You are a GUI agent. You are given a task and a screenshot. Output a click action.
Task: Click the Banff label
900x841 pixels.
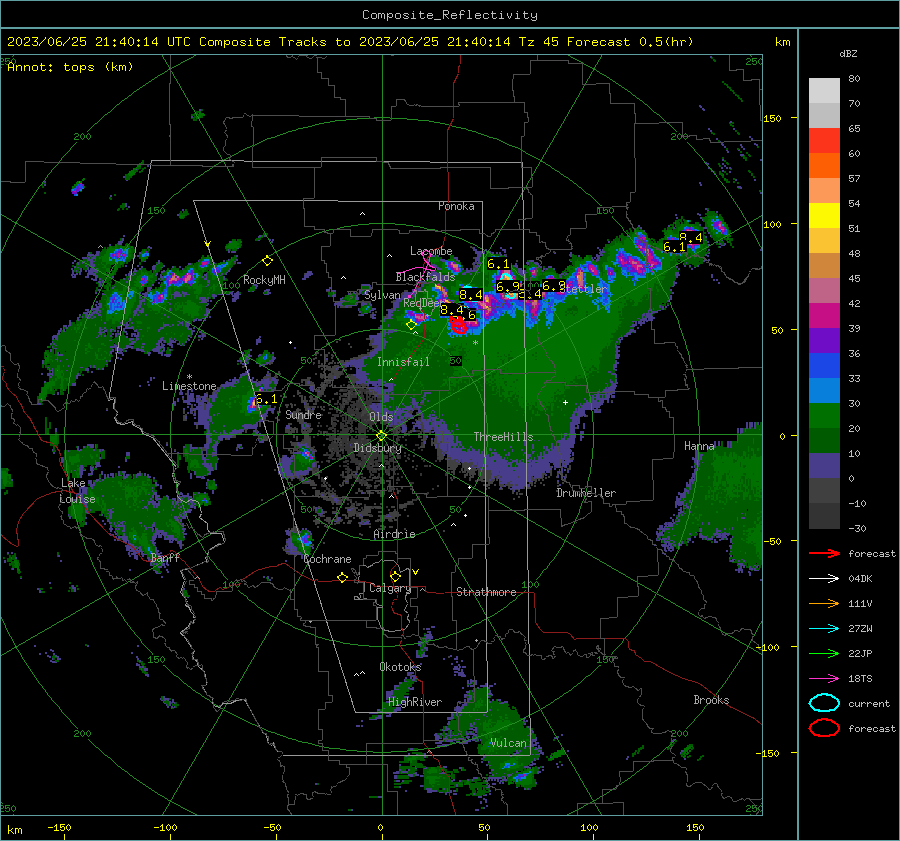[x=165, y=558]
